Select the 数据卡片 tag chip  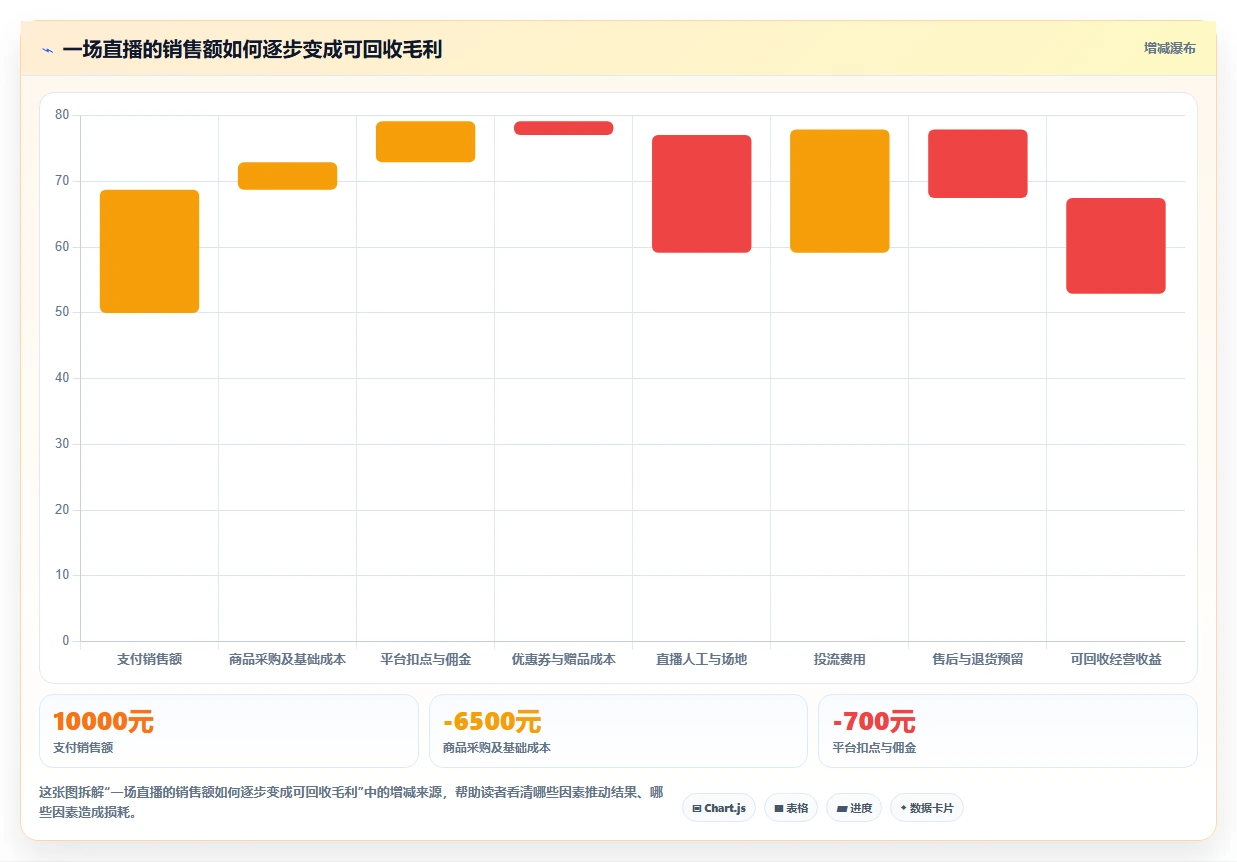[926, 808]
